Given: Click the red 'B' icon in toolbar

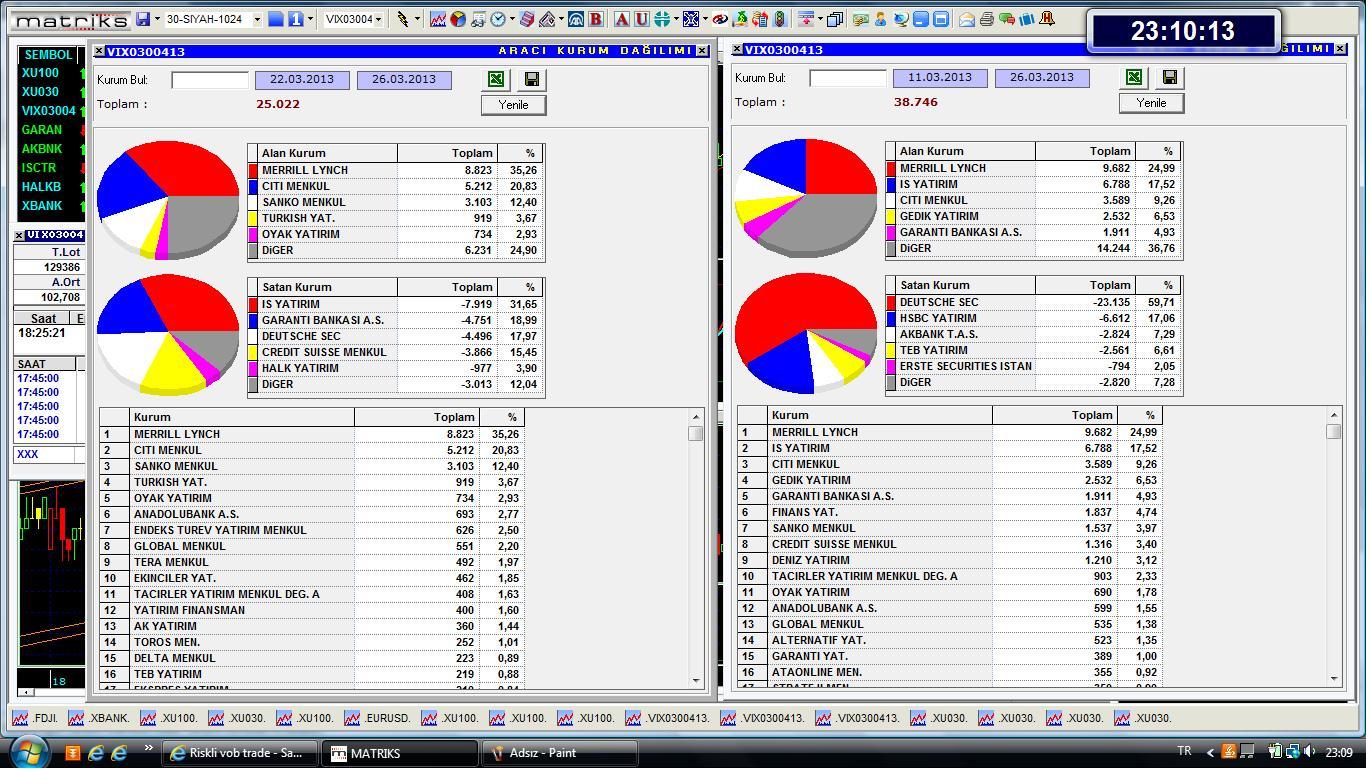Looking at the screenshot, I should (596, 19).
